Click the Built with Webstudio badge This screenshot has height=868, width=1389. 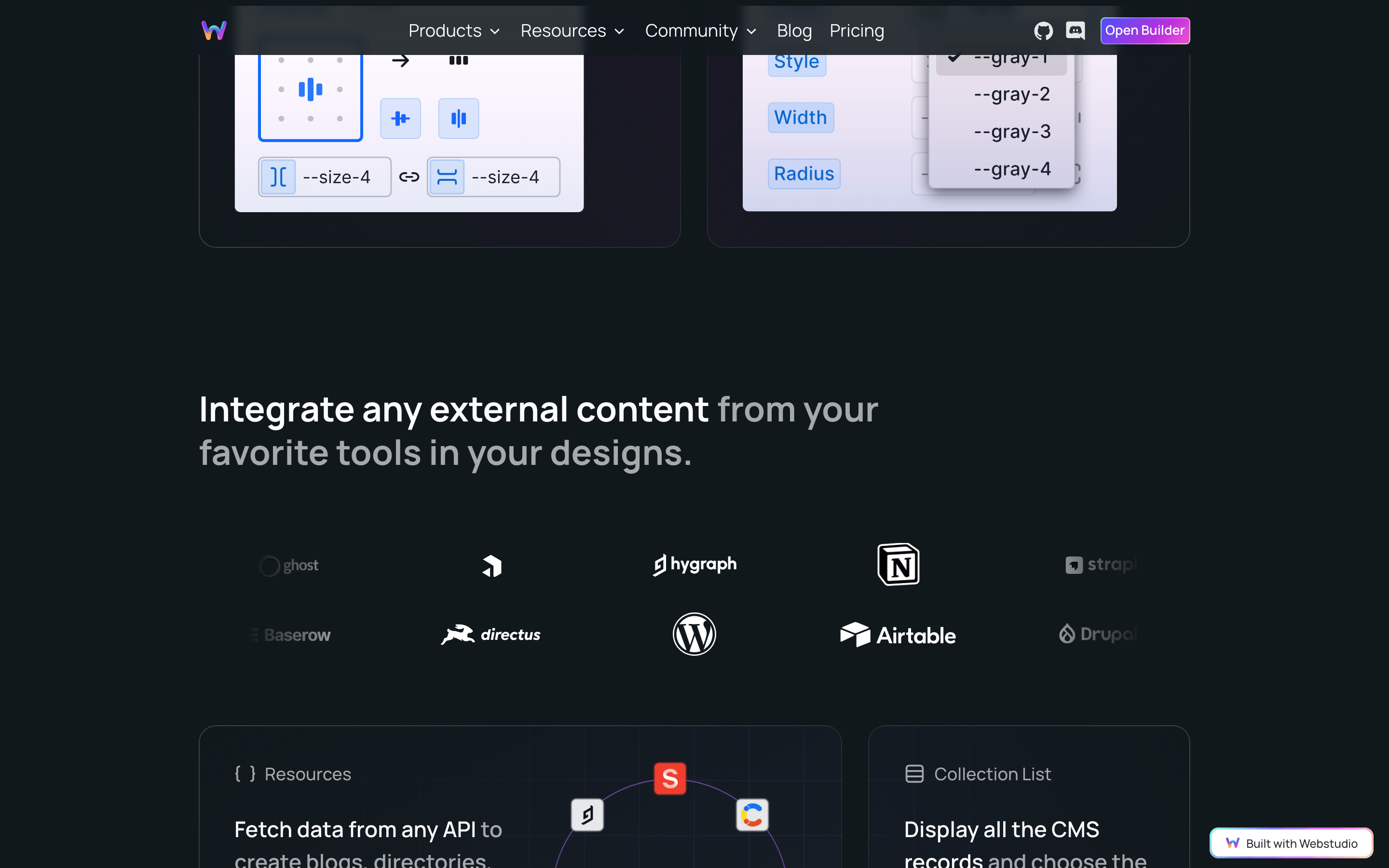point(1292,843)
